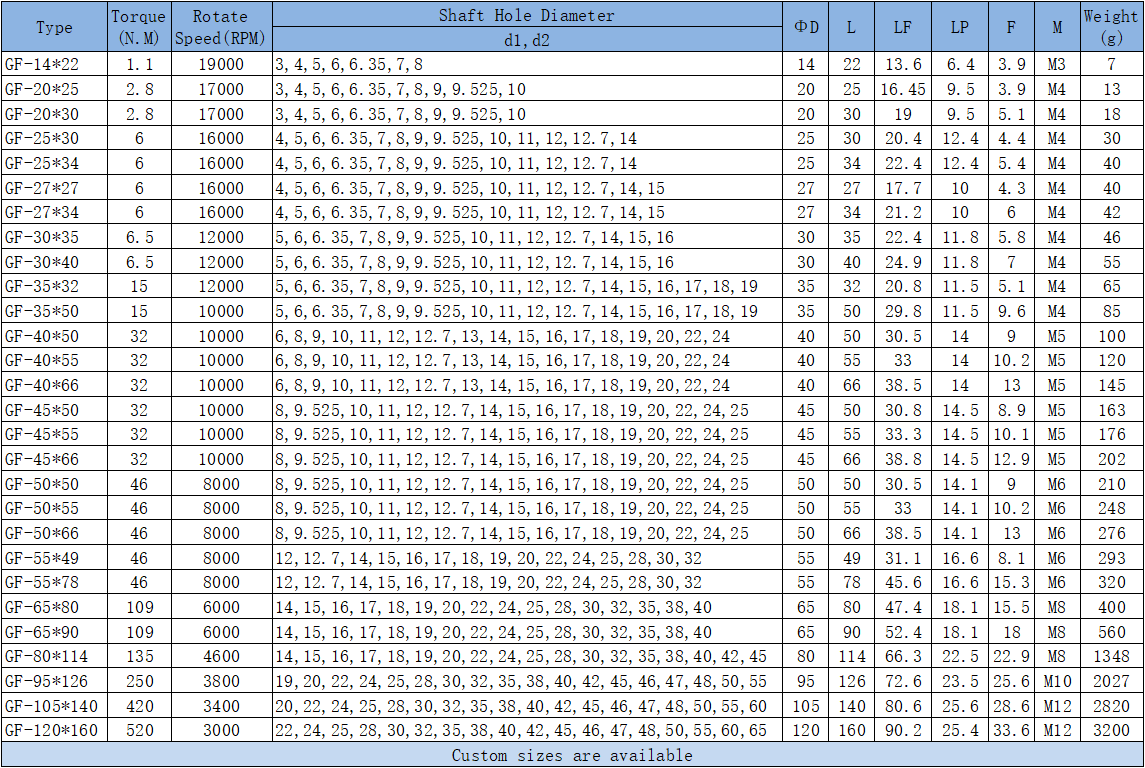The image size is (1145, 768).
Task: Click the LP column header
Action: (960, 27)
